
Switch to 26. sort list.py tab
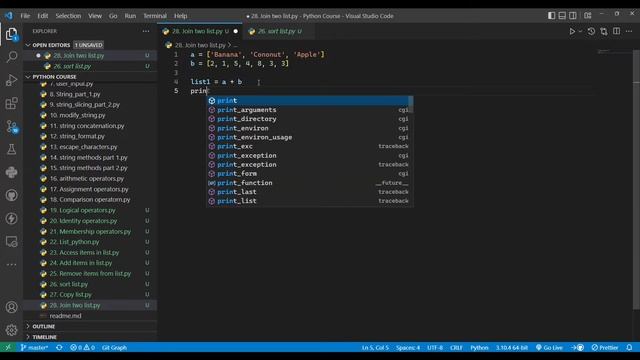pyautogui.click(x=278, y=31)
